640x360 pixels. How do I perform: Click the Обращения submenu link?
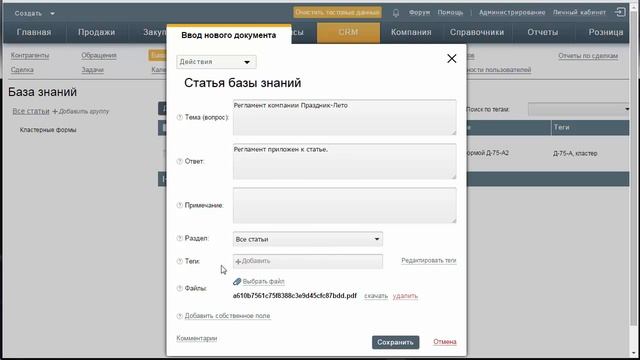[99, 55]
